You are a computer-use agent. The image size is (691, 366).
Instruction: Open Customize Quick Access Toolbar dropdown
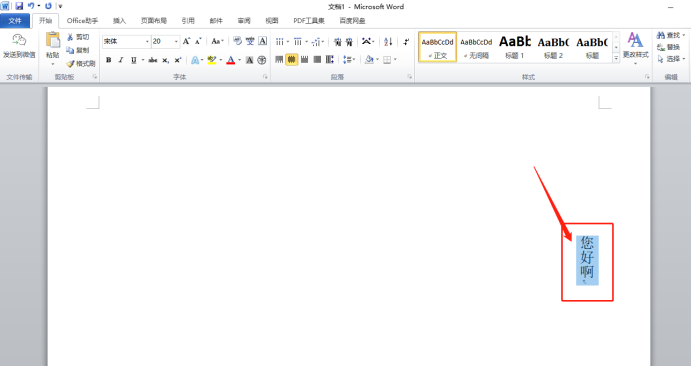[60, 6]
